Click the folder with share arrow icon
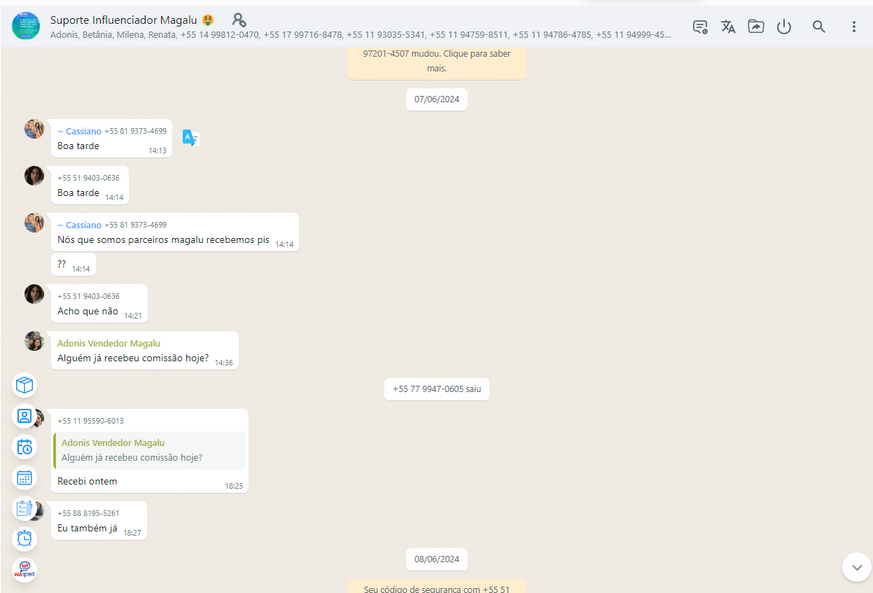Viewport: 873px width, 593px height. (756, 26)
